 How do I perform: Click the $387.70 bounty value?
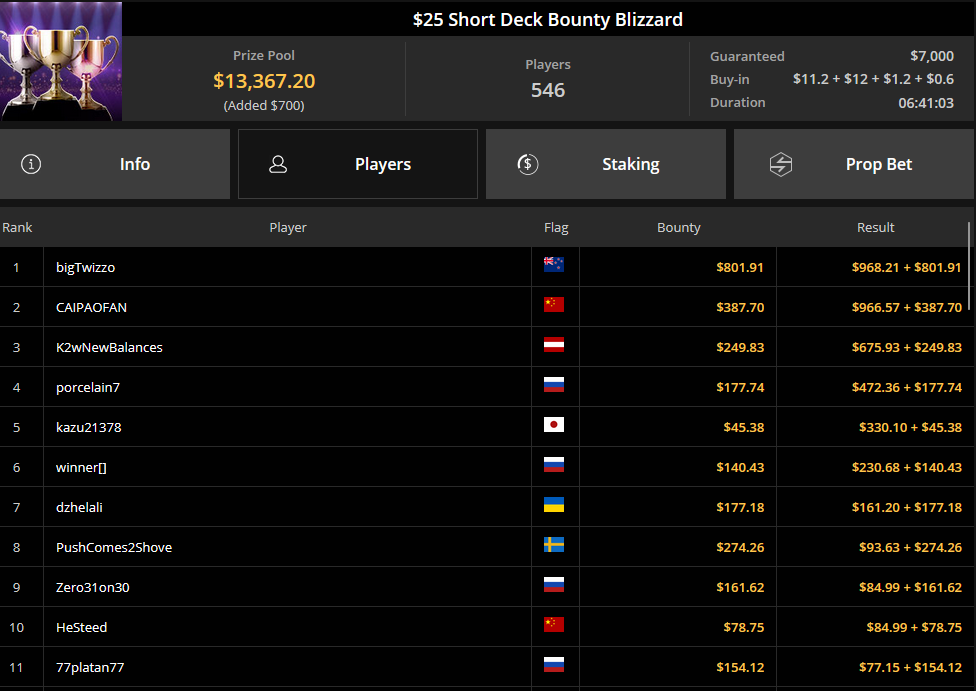click(739, 308)
